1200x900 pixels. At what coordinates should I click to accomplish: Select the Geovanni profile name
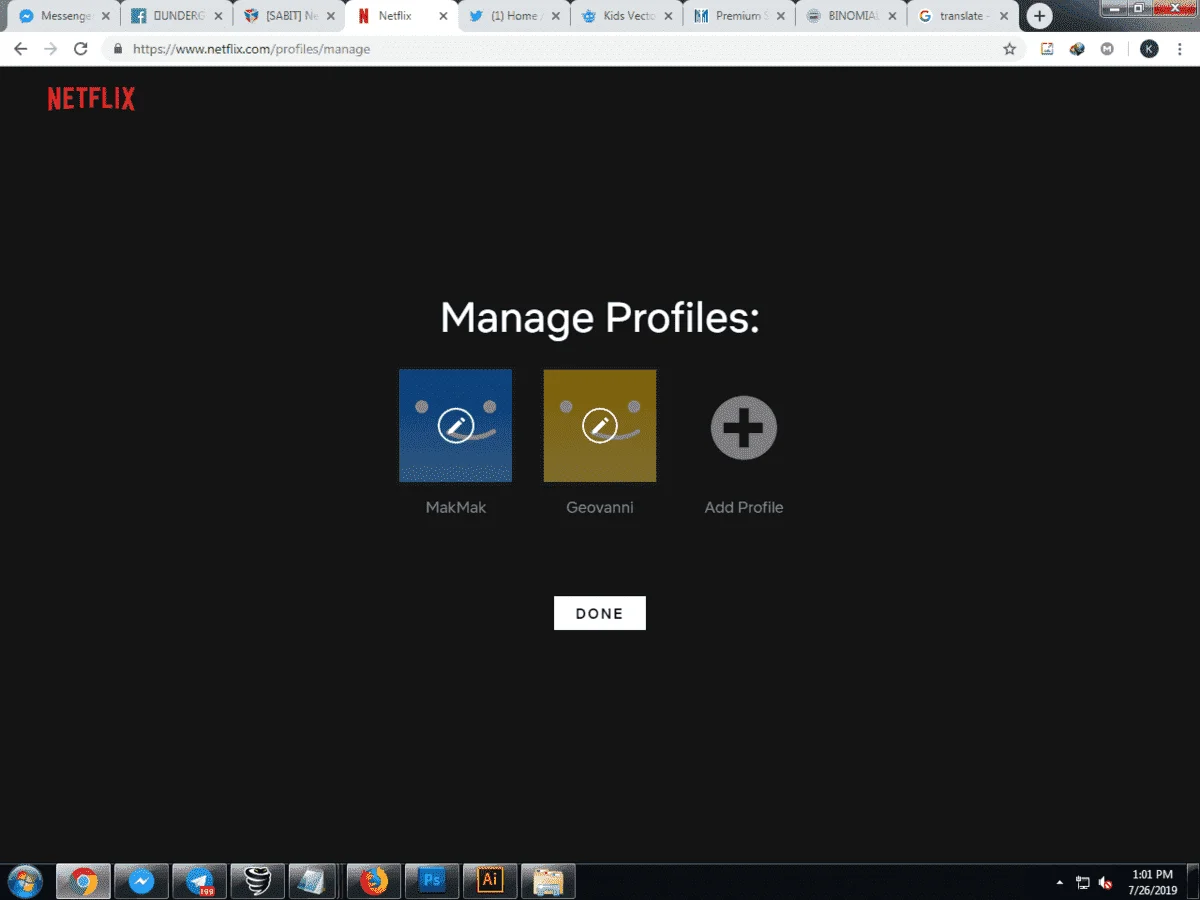tap(600, 507)
